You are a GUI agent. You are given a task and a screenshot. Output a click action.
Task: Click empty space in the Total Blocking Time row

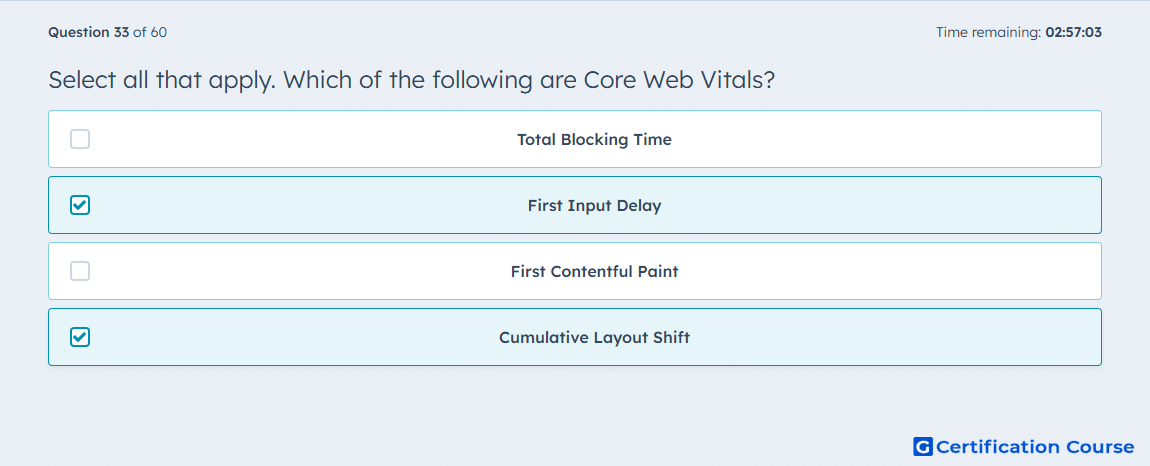(880, 139)
